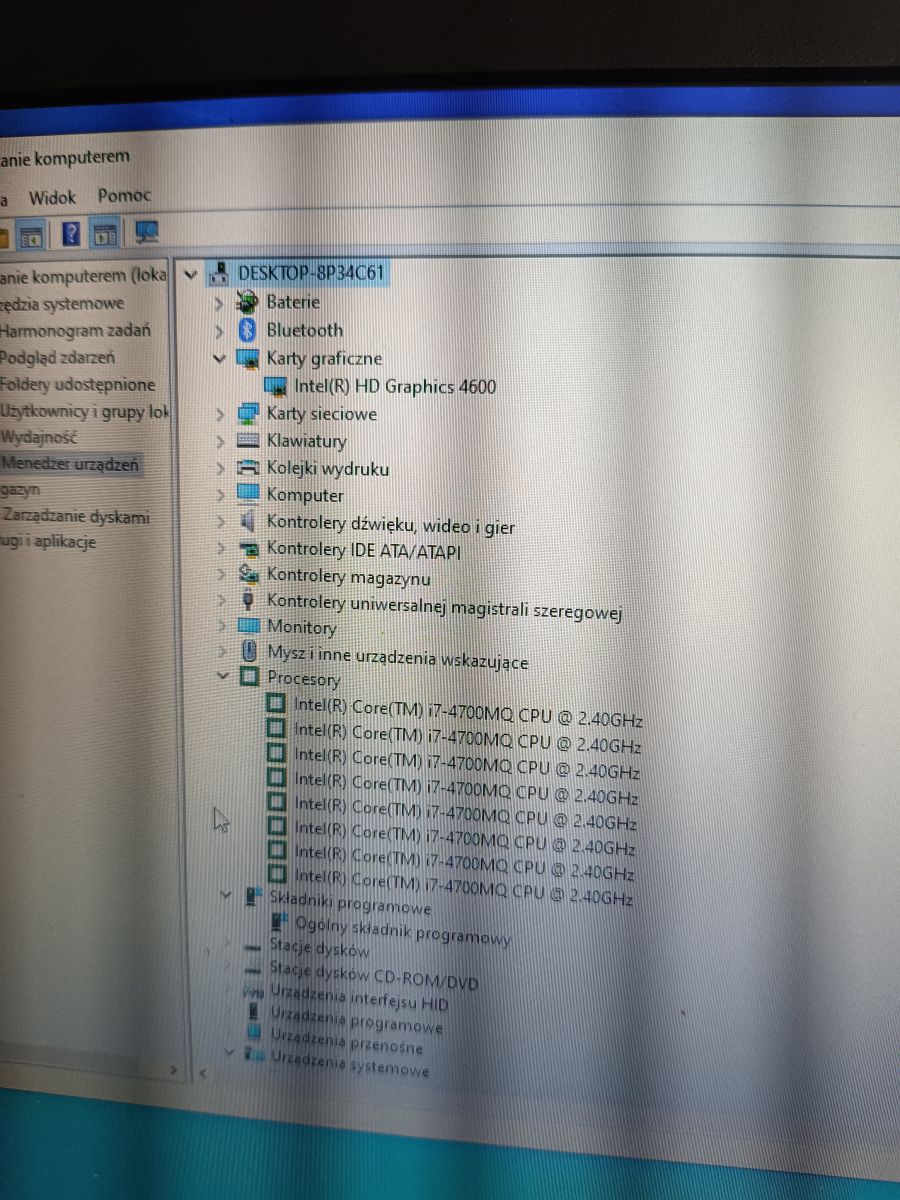Screen dimensions: 900x1200
Task: Click the Kolejki wydruku printer icon
Action: pyautogui.click(x=248, y=467)
